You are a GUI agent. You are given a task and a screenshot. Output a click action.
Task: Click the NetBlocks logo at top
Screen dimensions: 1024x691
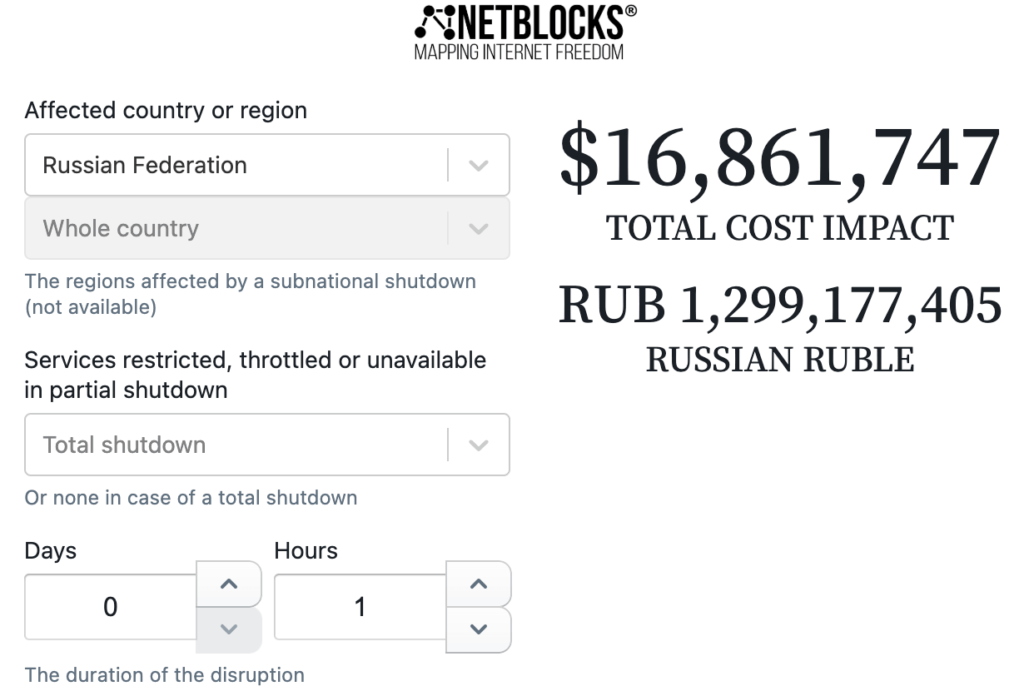(525, 32)
